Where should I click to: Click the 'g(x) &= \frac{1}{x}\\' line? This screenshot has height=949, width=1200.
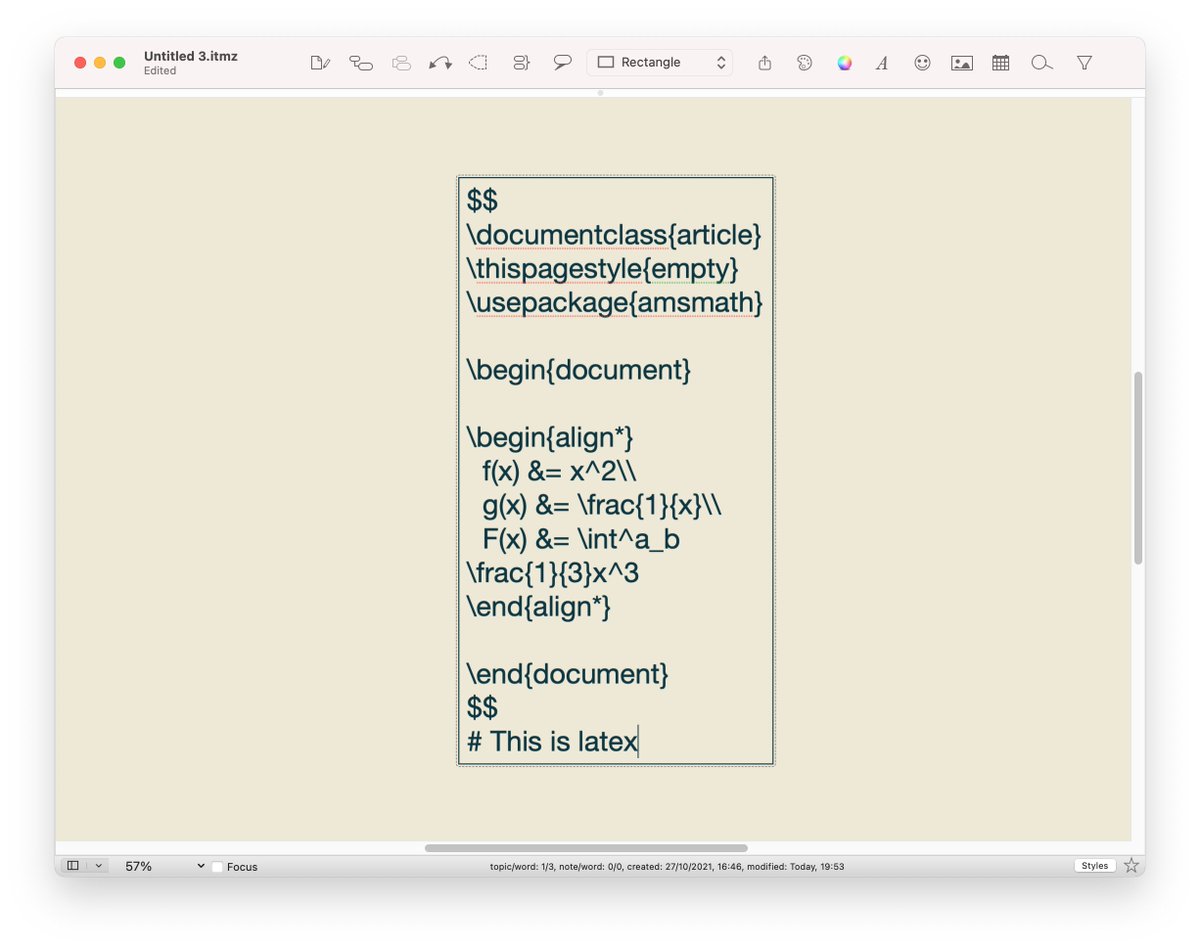(x=602, y=505)
